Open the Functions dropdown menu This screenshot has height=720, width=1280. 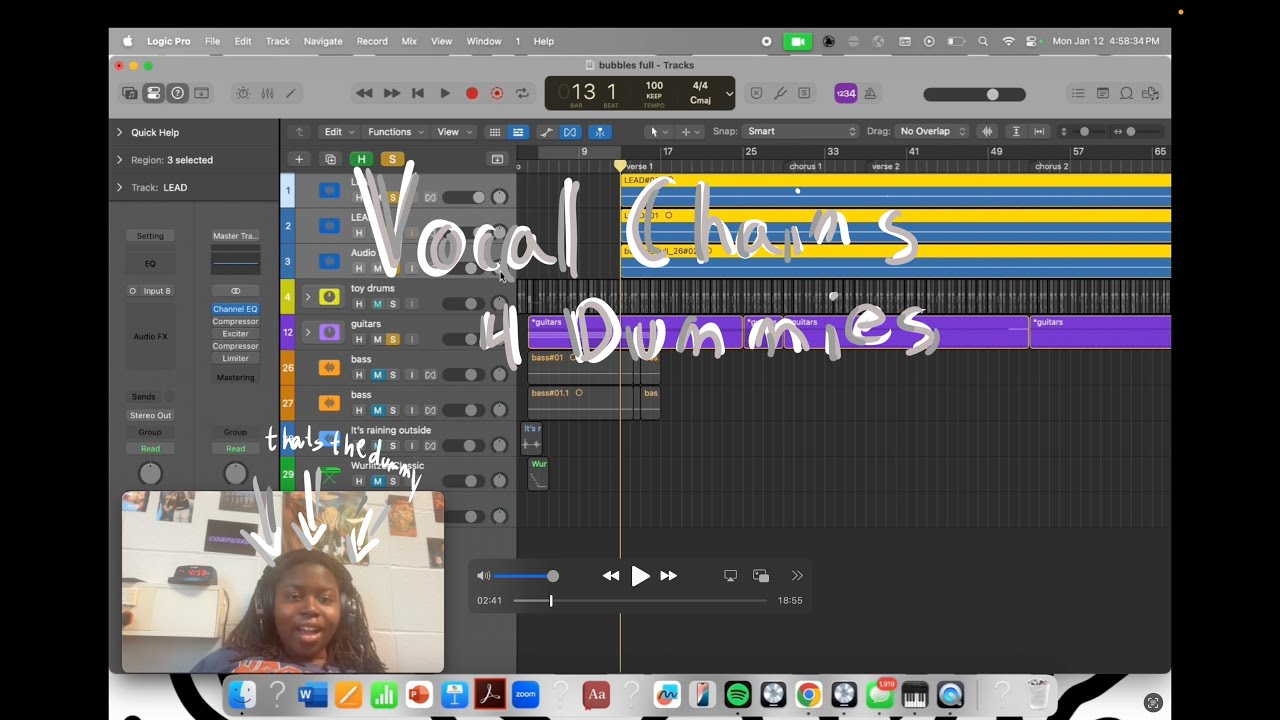click(x=395, y=132)
